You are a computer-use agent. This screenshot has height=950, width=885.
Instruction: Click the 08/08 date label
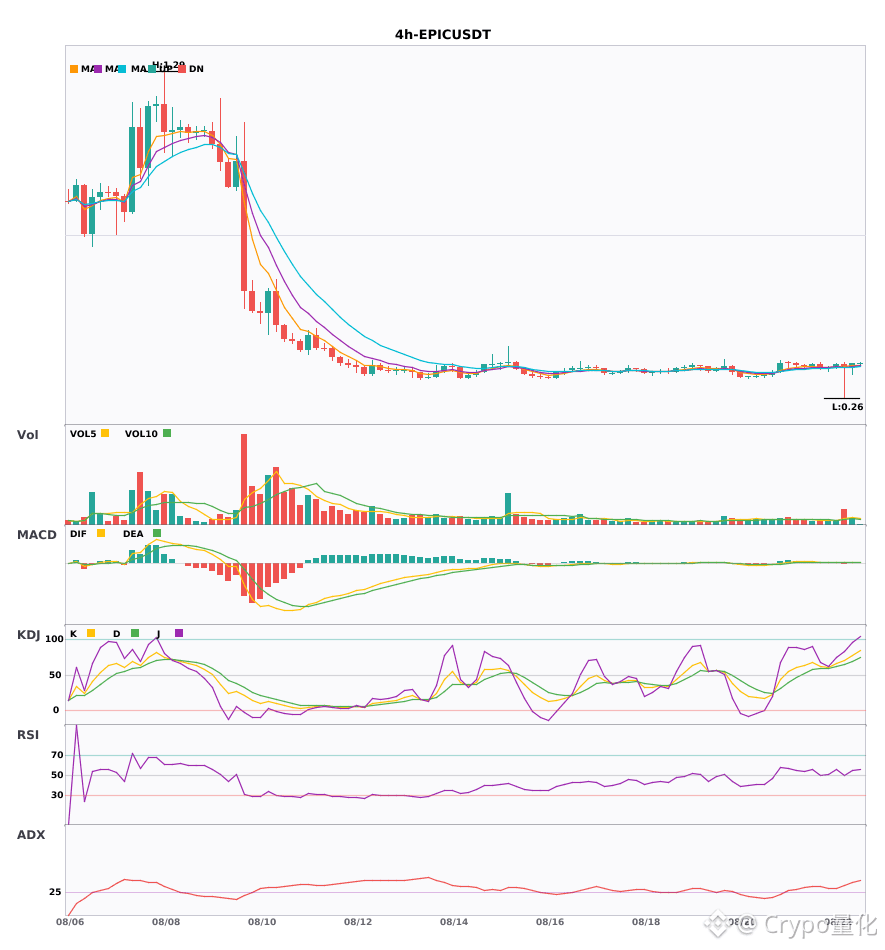coord(166,922)
